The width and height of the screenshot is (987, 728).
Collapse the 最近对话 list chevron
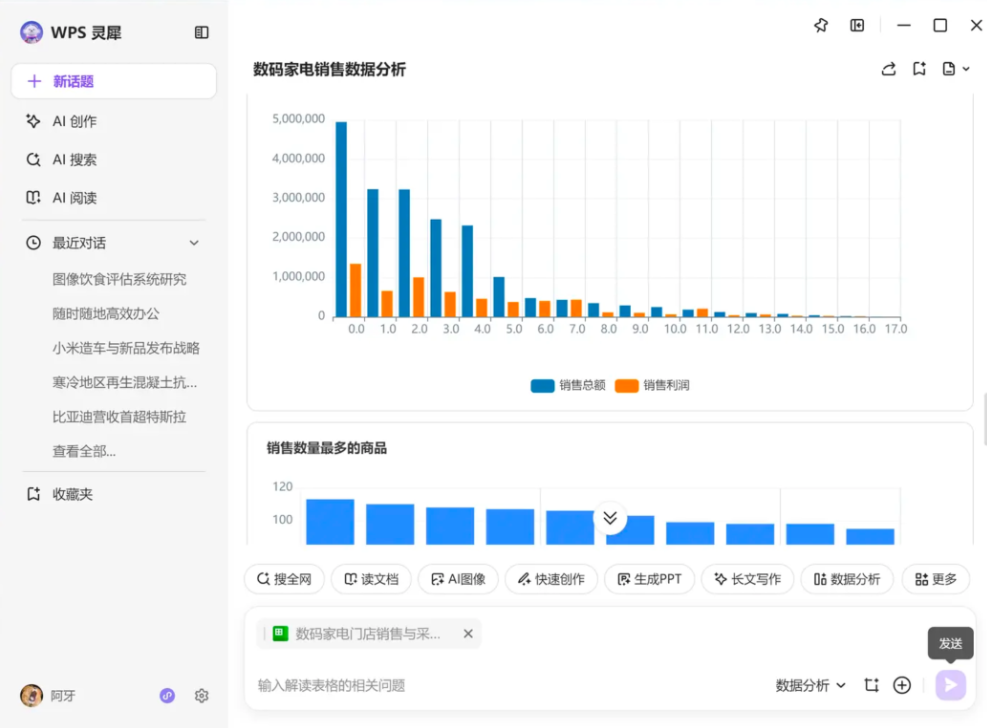point(194,243)
